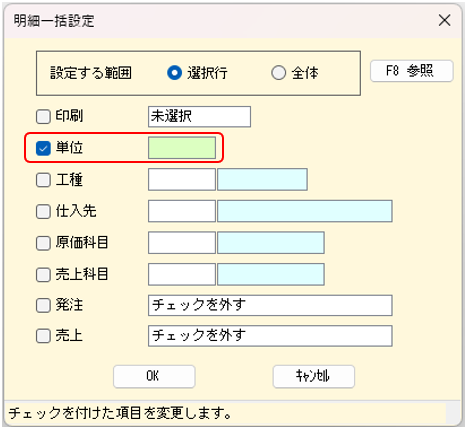Tick the 売上 checkbox at bottom
The image size is (465, 427).
click(43, 336)
